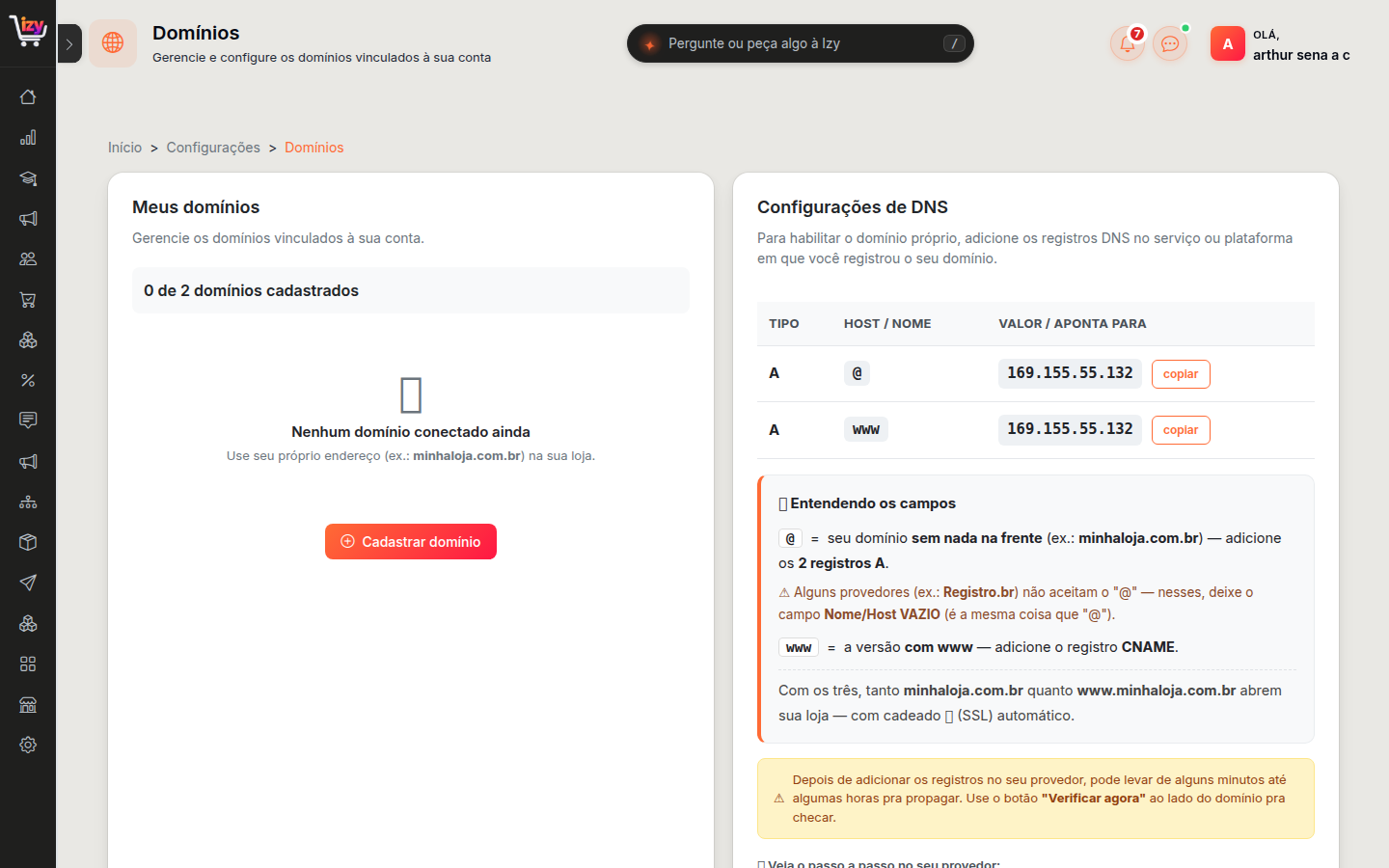Open the hierarchy tree sidebar icon
Image resolution: width=1389 pixels, height=868 pixels.
(x=28, y=502)
